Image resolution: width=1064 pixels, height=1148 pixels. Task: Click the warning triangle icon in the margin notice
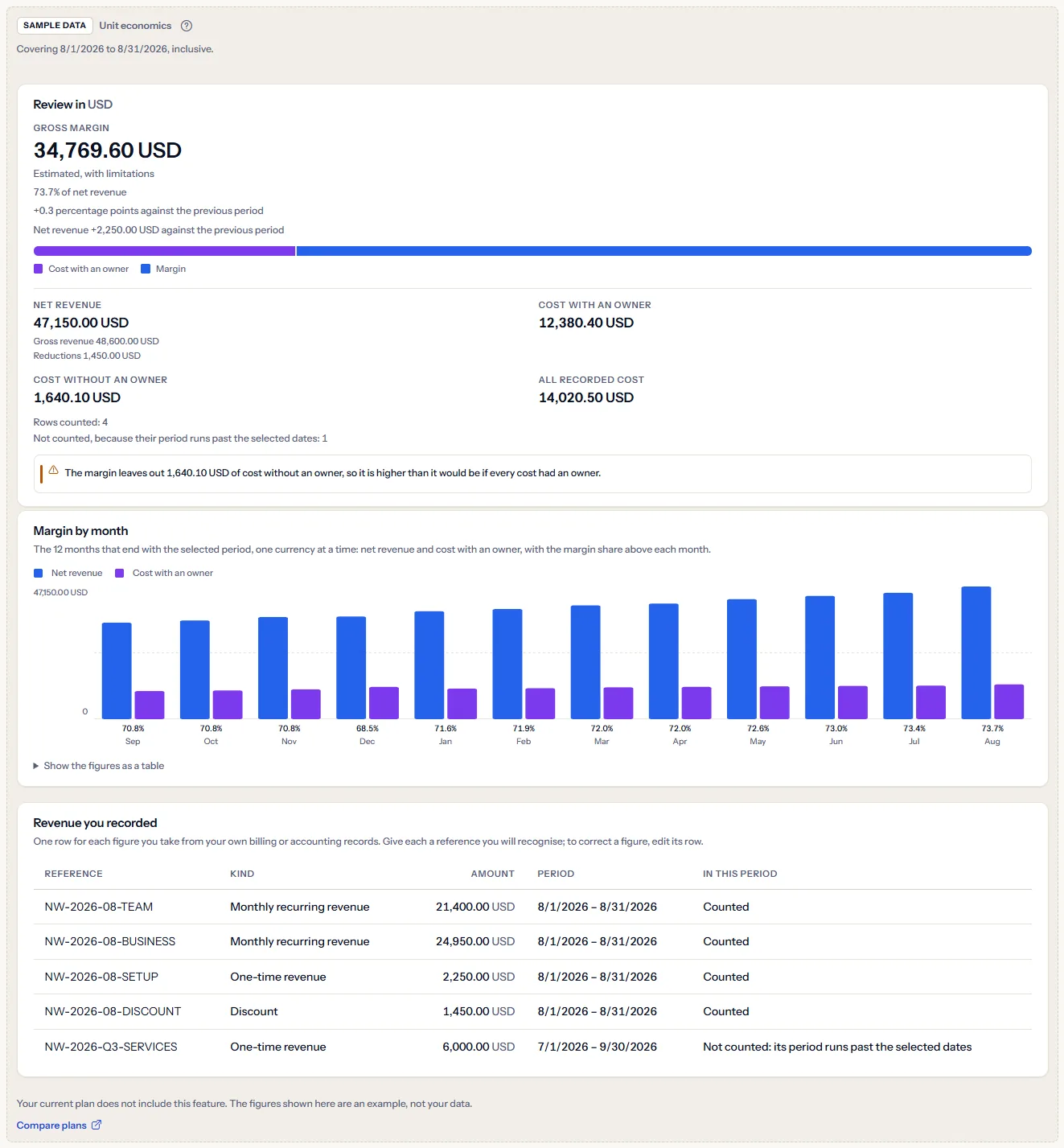(54, 471)
